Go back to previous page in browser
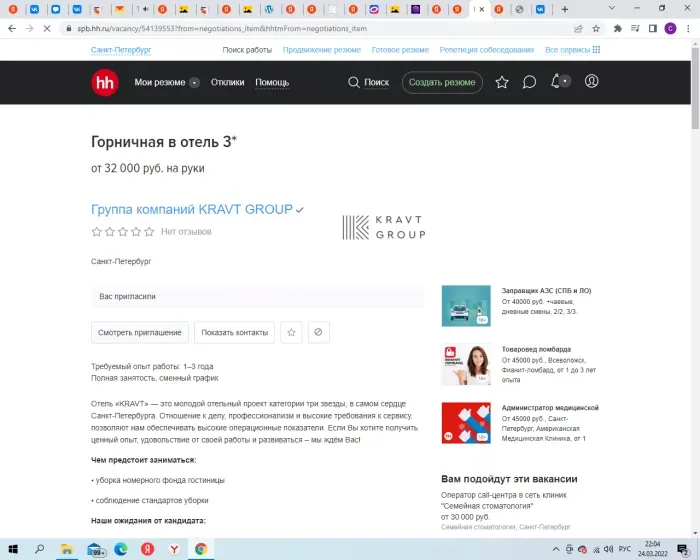The height and width of the screenshot is (560, 700). click(x=12, y=29)
